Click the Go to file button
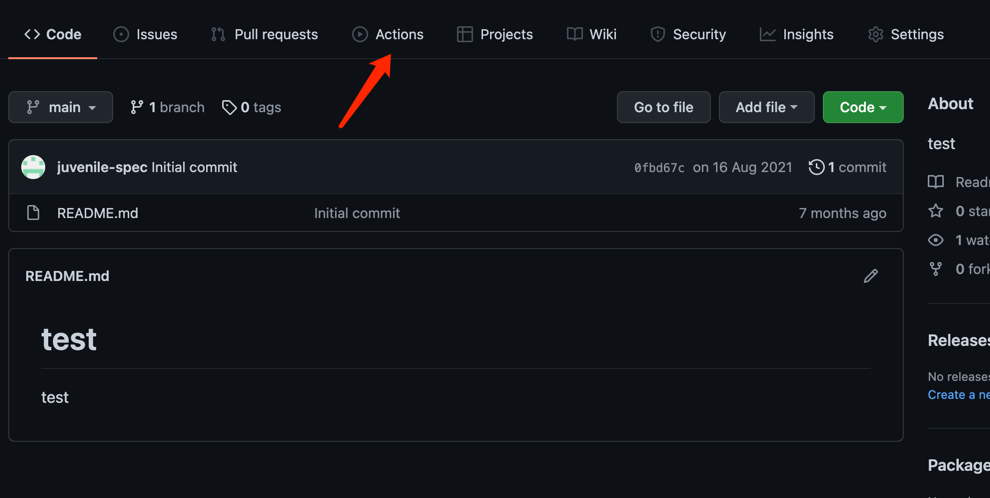 pyautogui.click(x=664, y=107)
